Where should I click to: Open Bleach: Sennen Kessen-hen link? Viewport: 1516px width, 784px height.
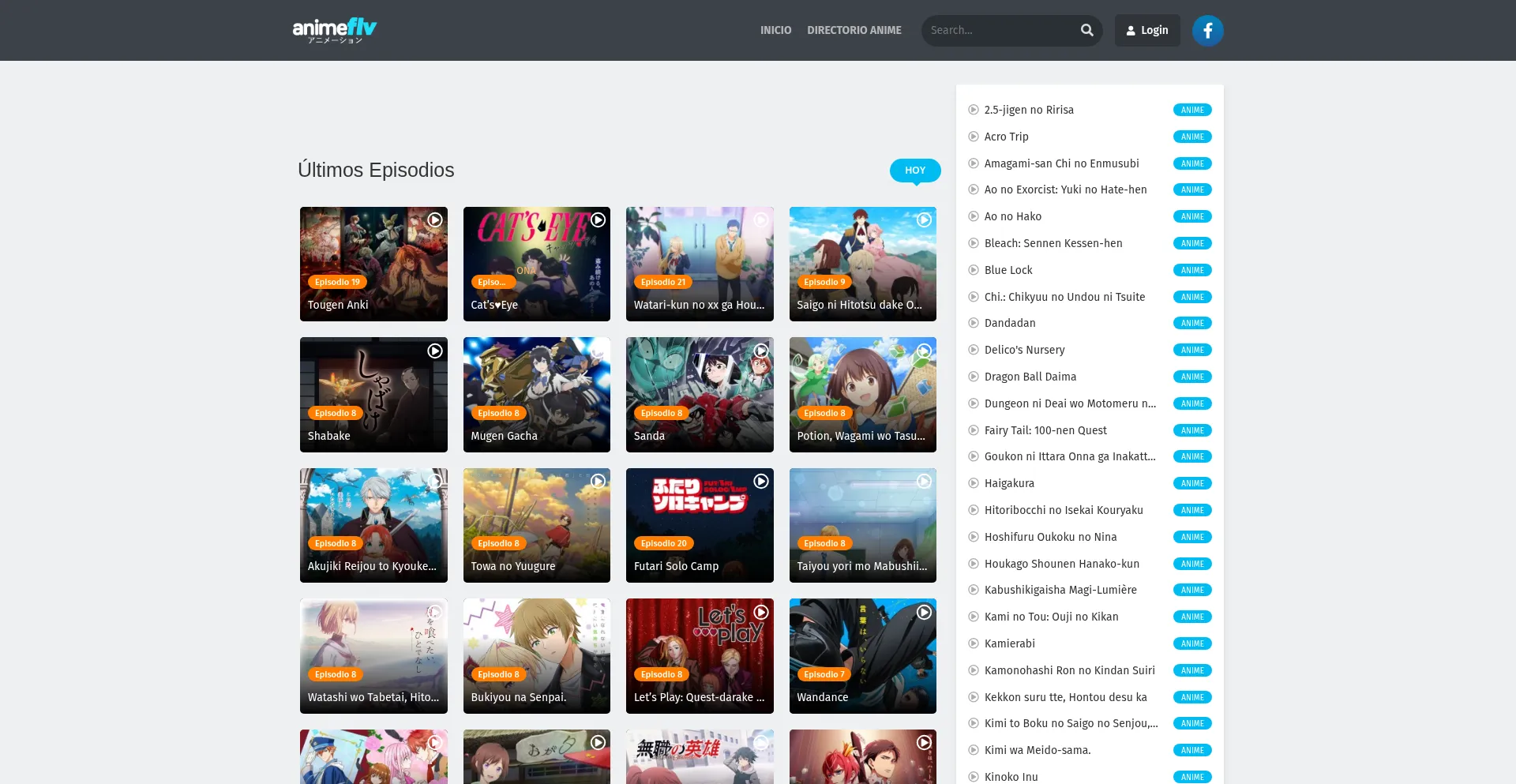point(1053,243)
